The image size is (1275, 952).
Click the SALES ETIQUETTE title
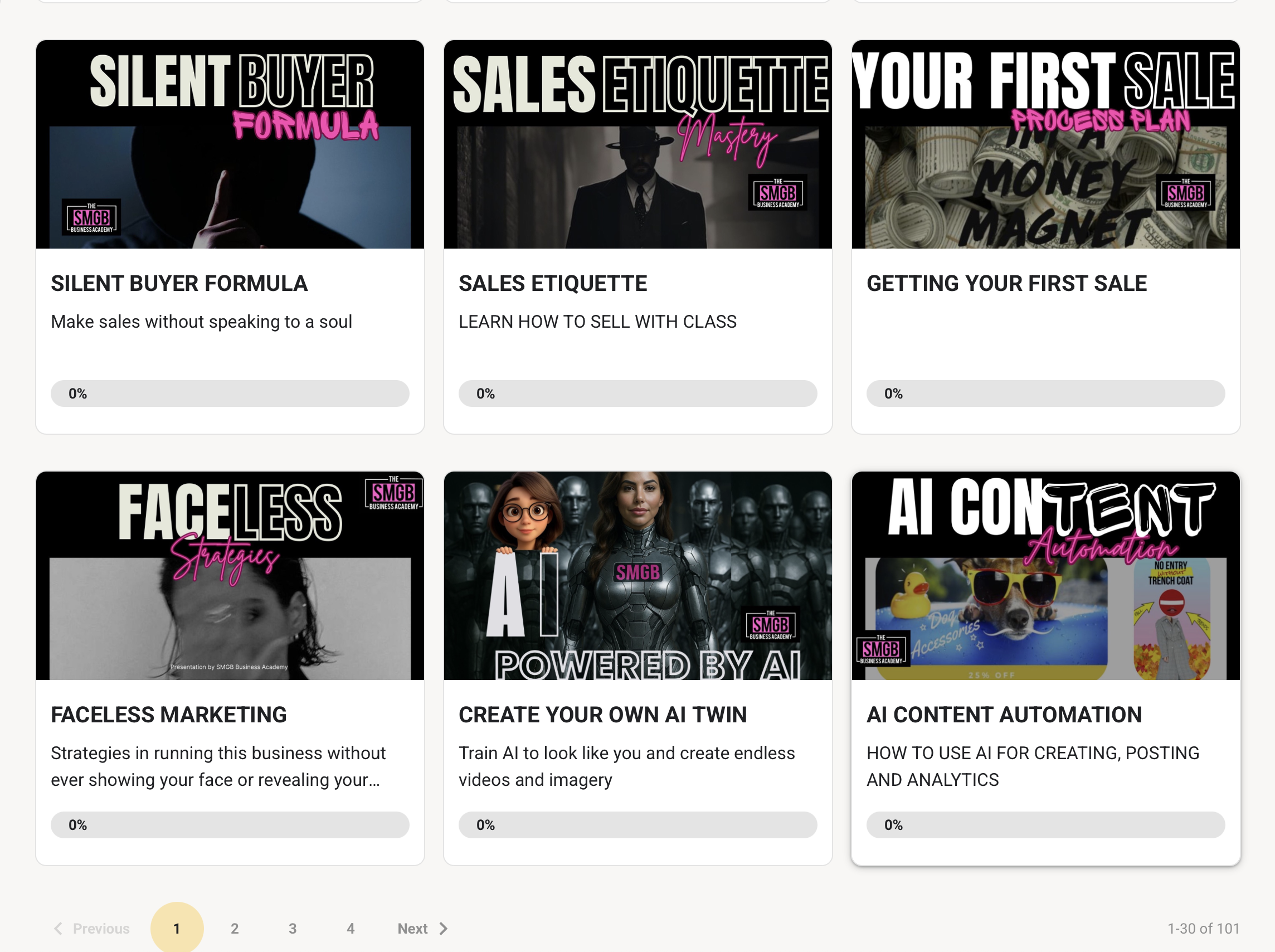click(x=553, y=283)
